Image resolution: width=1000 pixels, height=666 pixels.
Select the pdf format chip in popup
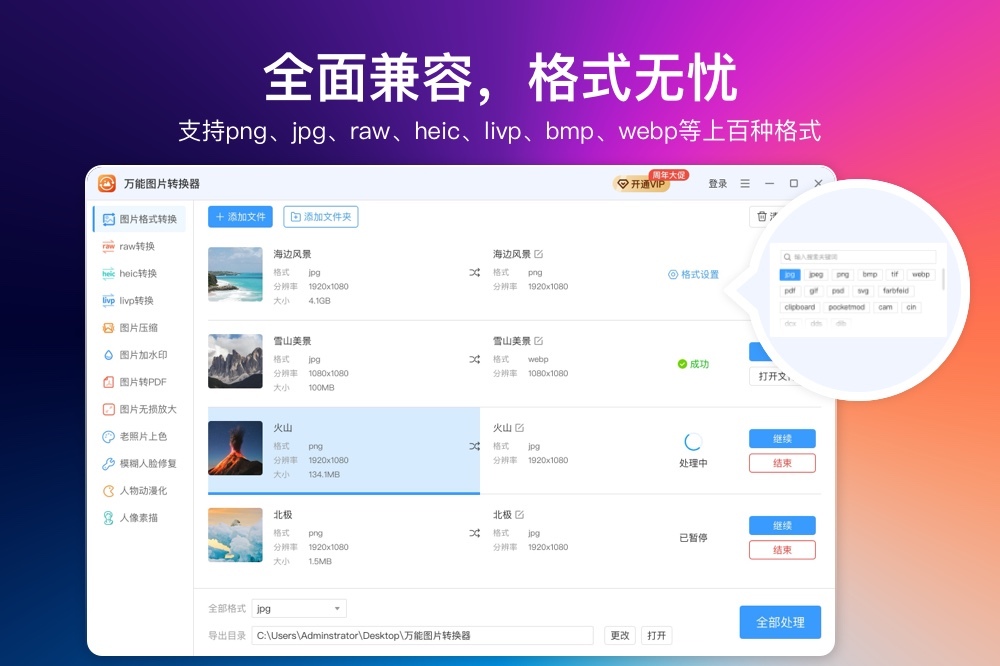click(x=790, y=291)
